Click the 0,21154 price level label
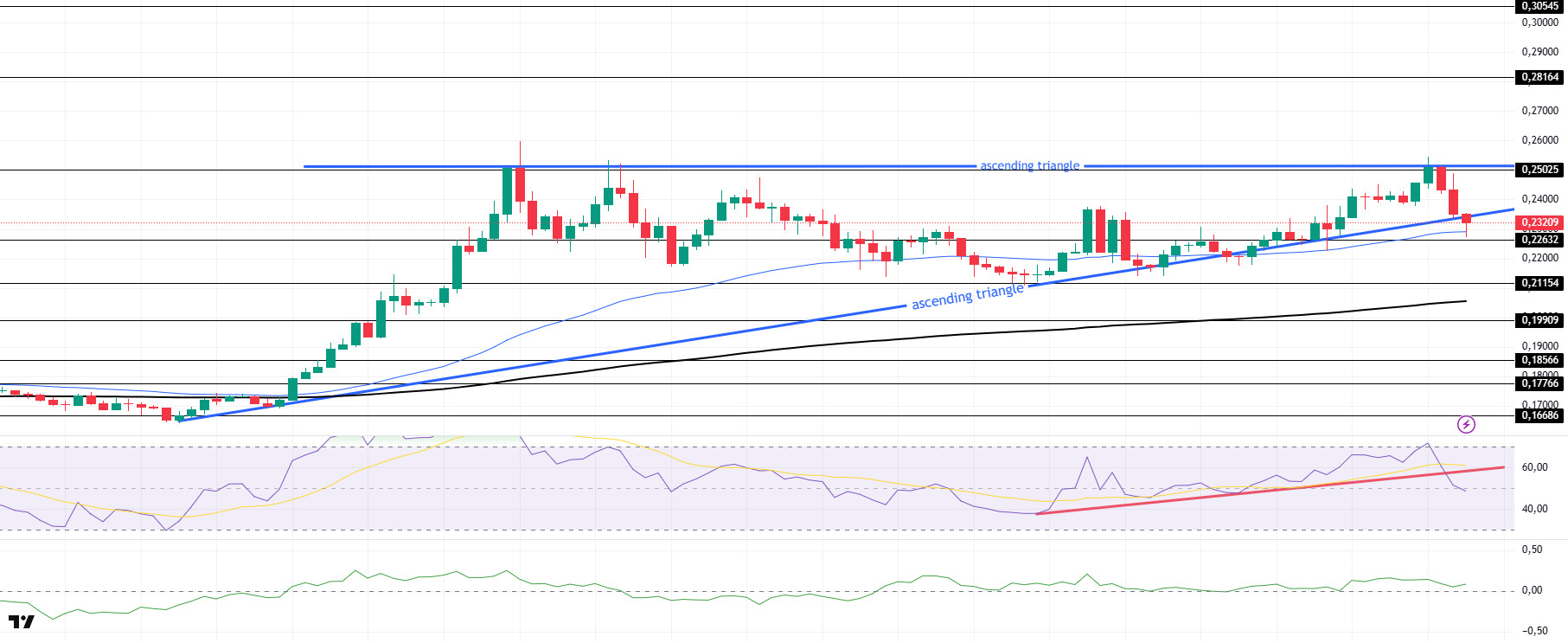The image size is (1568, 643). pos(1540,283)
